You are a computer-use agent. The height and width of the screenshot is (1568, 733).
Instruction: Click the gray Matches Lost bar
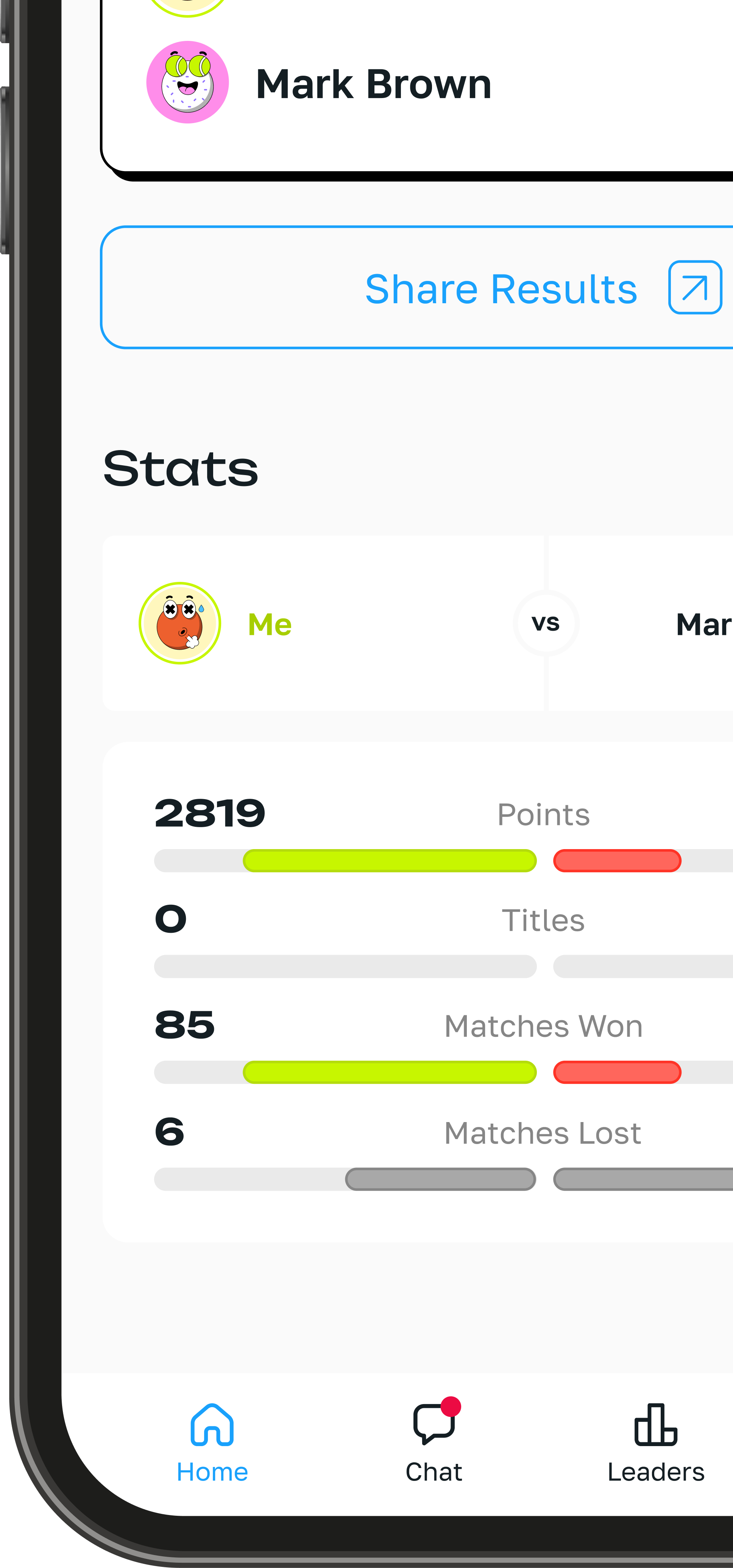click(440, 1179)
